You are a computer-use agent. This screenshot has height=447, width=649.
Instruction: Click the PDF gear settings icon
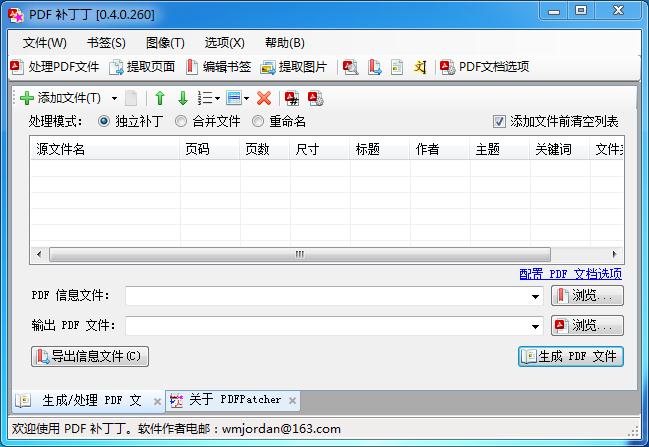[x=315, y=99]
